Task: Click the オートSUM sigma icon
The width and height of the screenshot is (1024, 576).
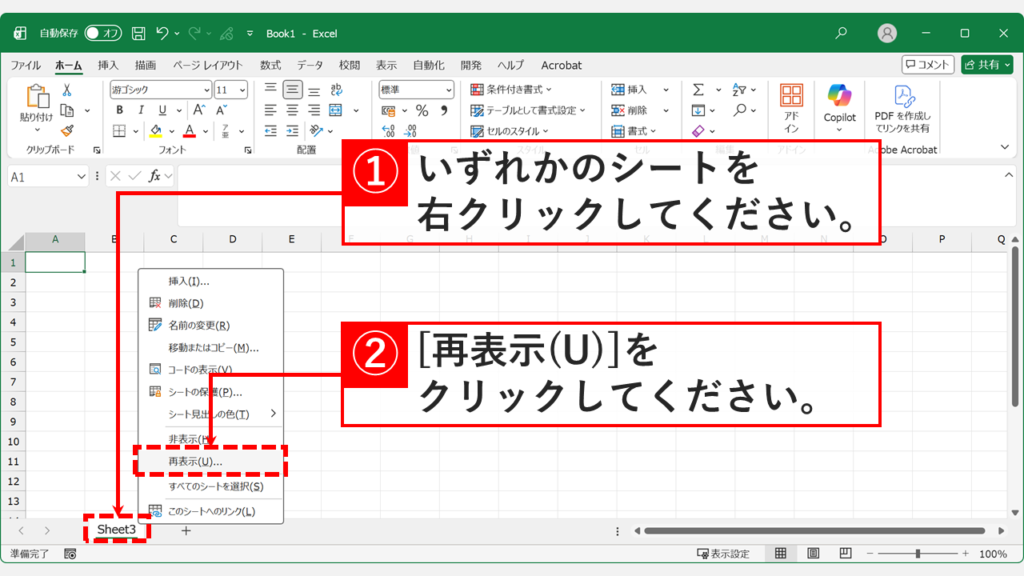Action: (x=698, y=89)
